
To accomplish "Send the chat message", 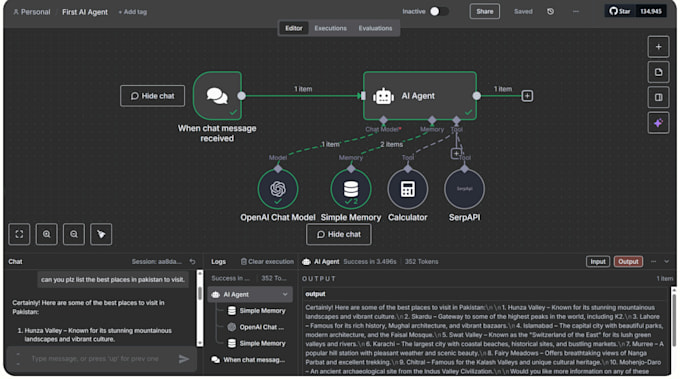I will [184, 359].
